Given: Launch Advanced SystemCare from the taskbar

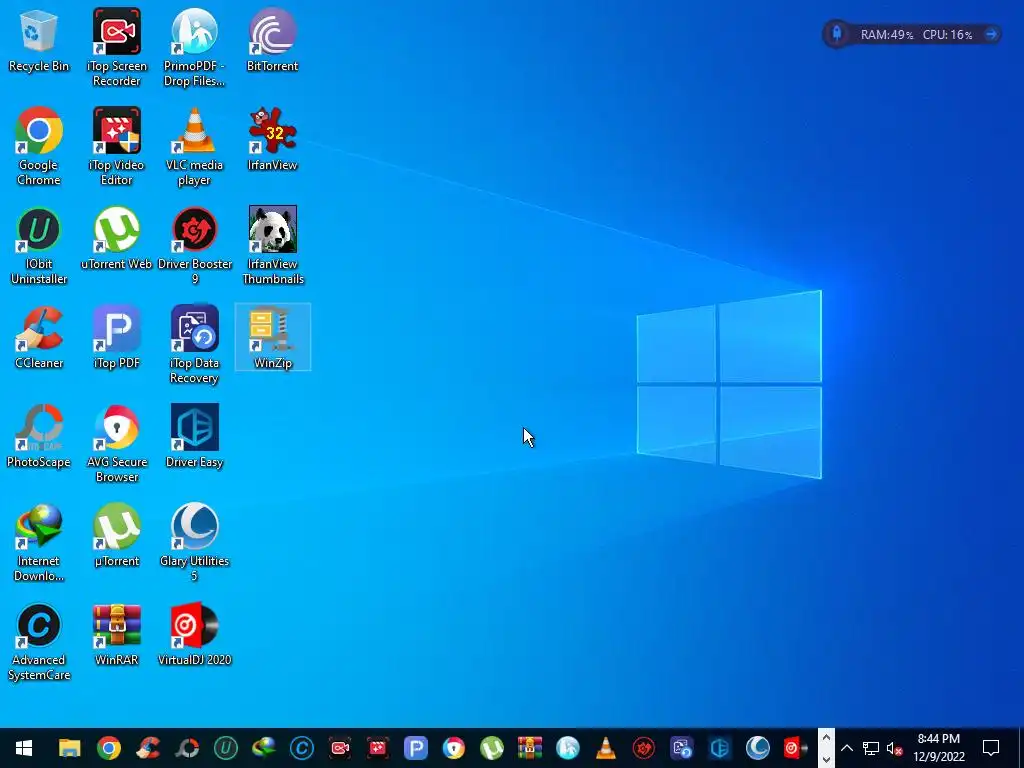Looking at the screenshot, I should tap(302, 748).
